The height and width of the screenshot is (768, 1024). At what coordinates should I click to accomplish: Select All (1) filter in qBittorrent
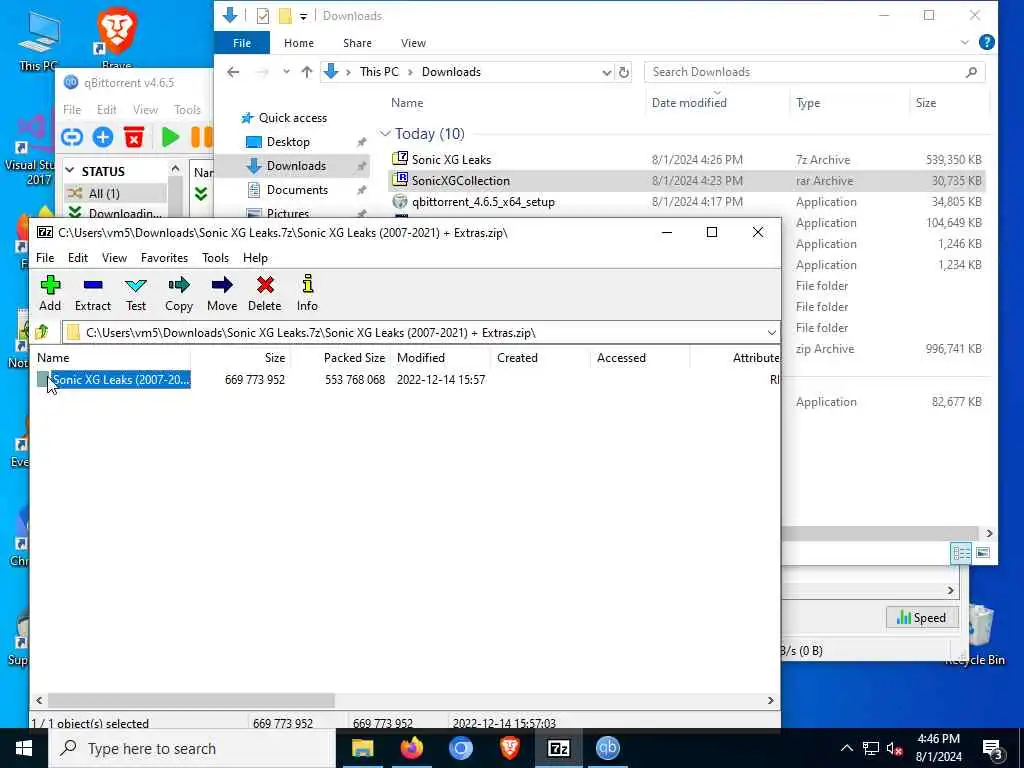(x=104, y=193)
